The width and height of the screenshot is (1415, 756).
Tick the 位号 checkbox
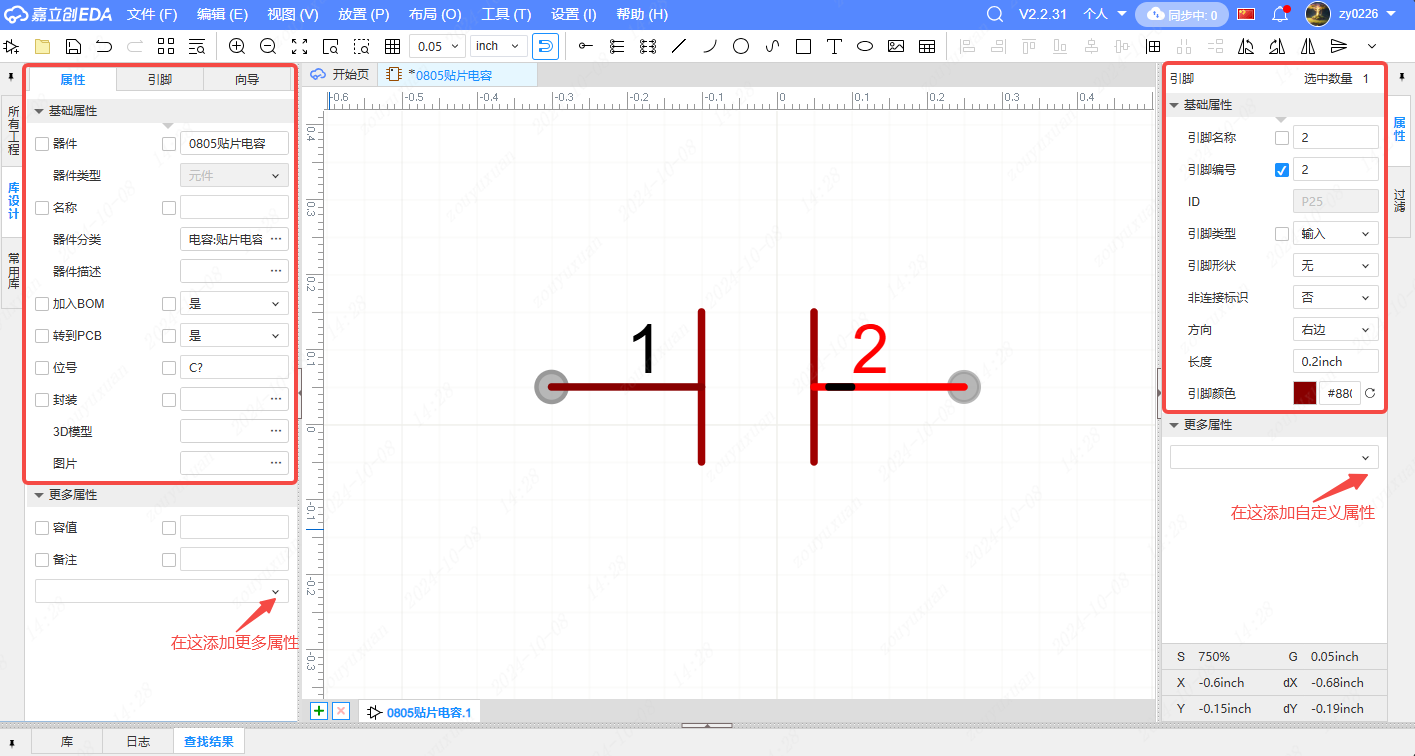pyautogui.click(x=42, y=368)
